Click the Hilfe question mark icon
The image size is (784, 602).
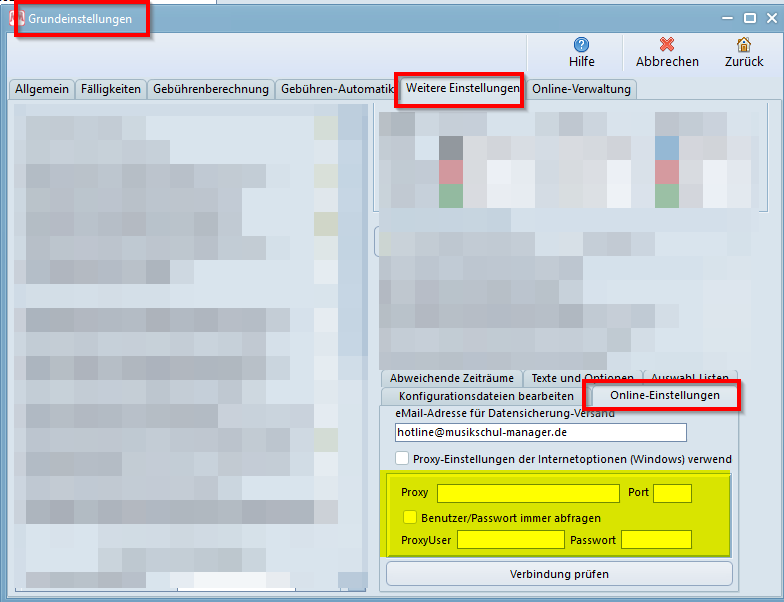[581, 45]
